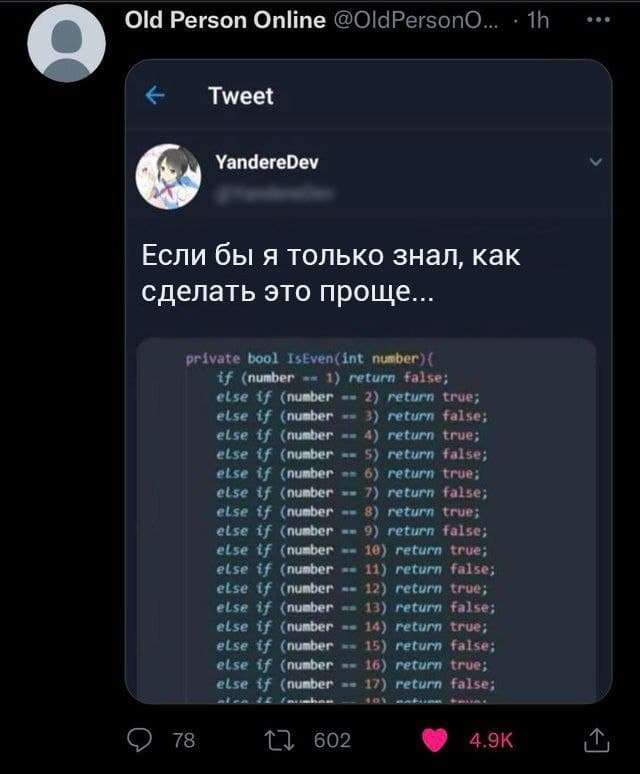Image resolution: width=640 pixels, height=774 pixels.
Task: Open the share upload icon
Action: [x=597, y=740]
